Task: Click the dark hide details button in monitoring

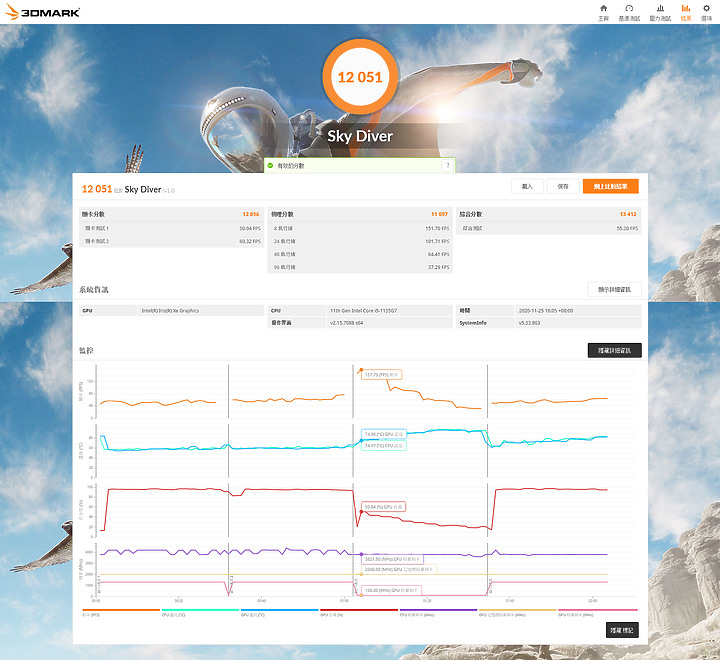Action: [x=614, y=350]
